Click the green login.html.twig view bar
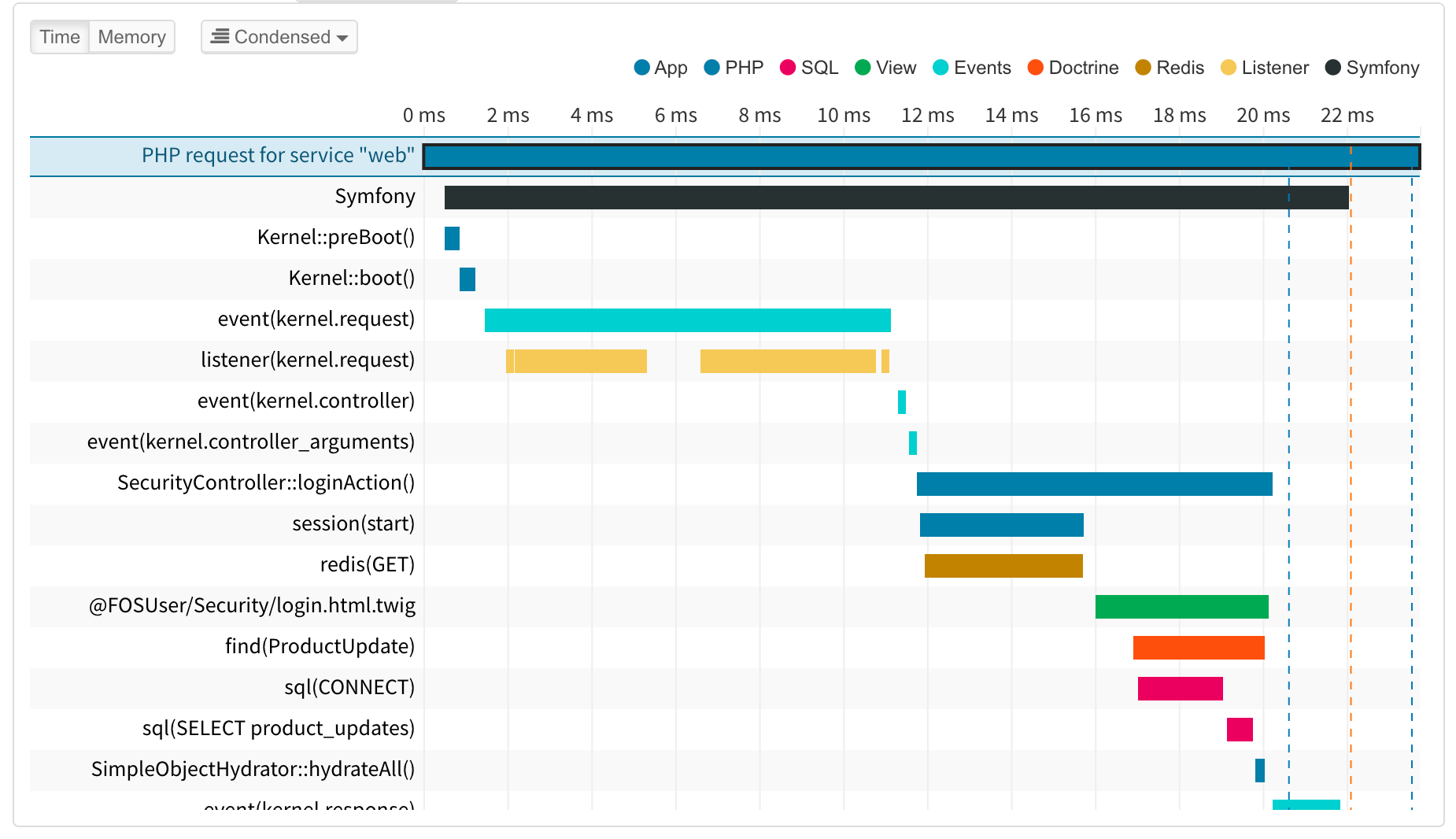This screenshot has height=839, width=1456. pyautogui.click(x=1182, y=607)
